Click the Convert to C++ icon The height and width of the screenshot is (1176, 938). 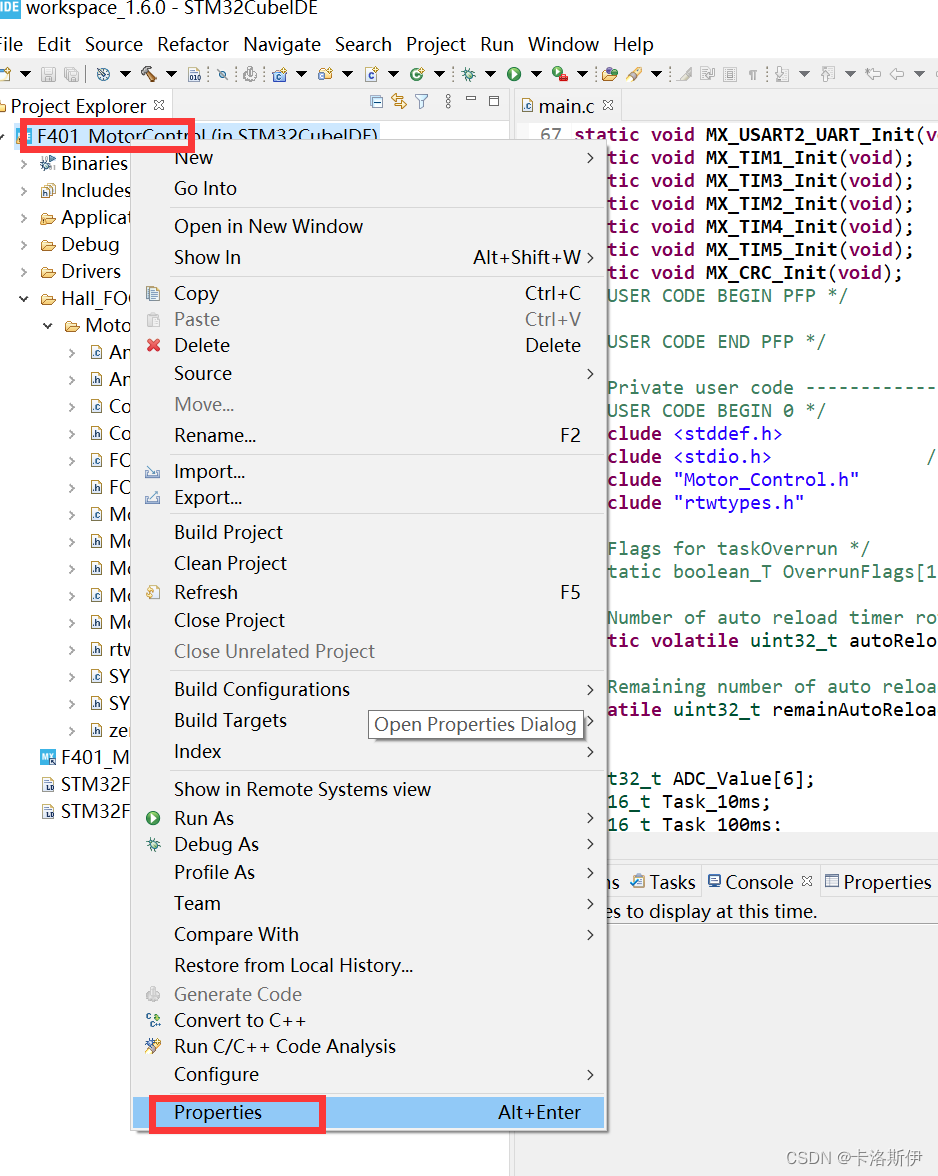[x=153, y=1020]
